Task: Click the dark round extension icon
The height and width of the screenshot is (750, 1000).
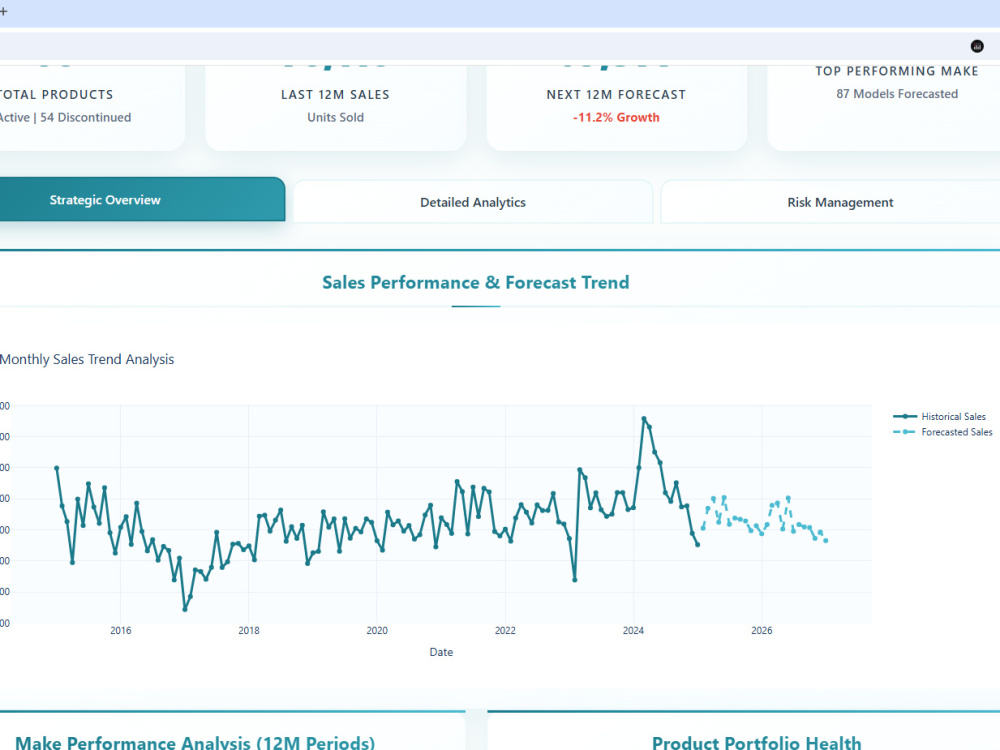Action: pyautogui.click(x=976, y=46)
